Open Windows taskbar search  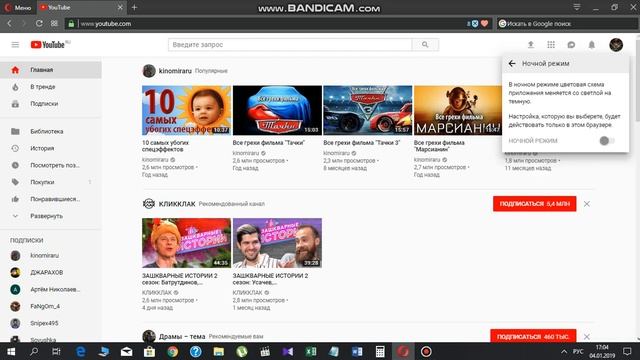pyautogui.click(x=34, y=351)
